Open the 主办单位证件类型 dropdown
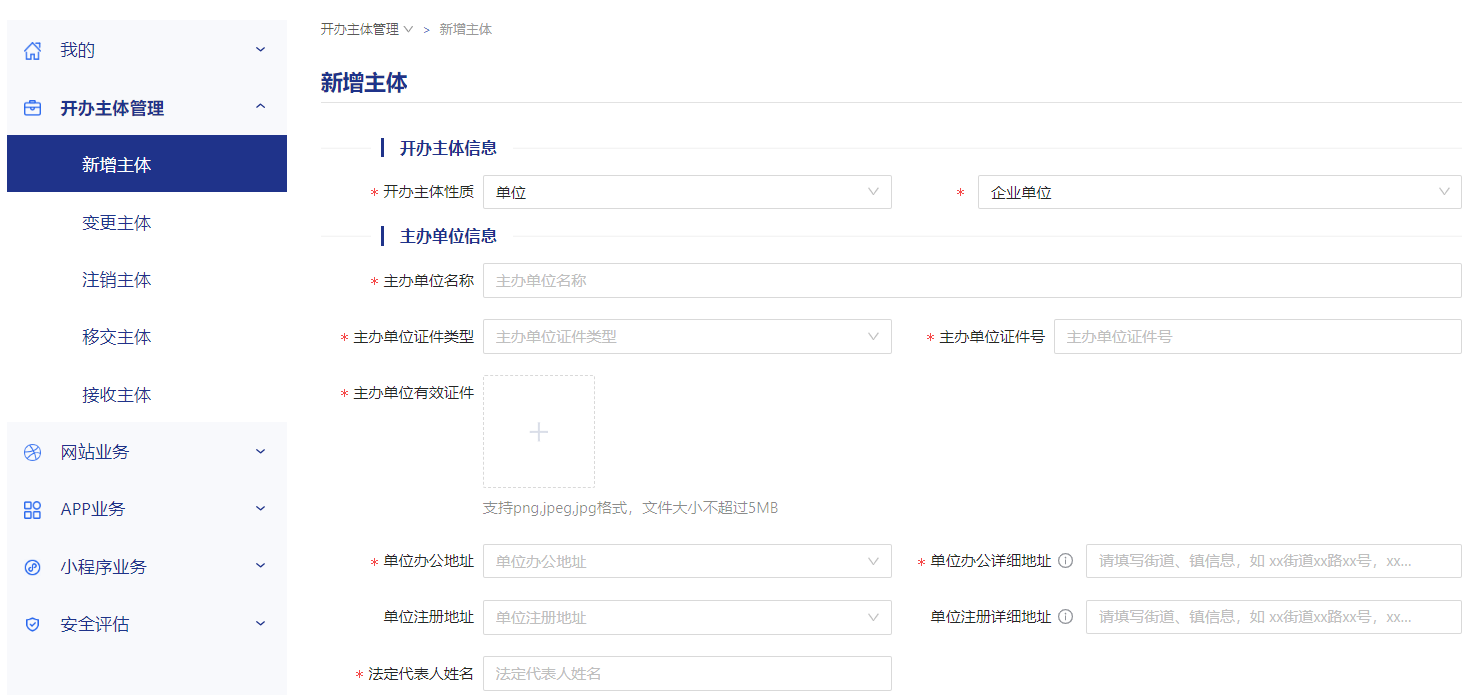 687,336
